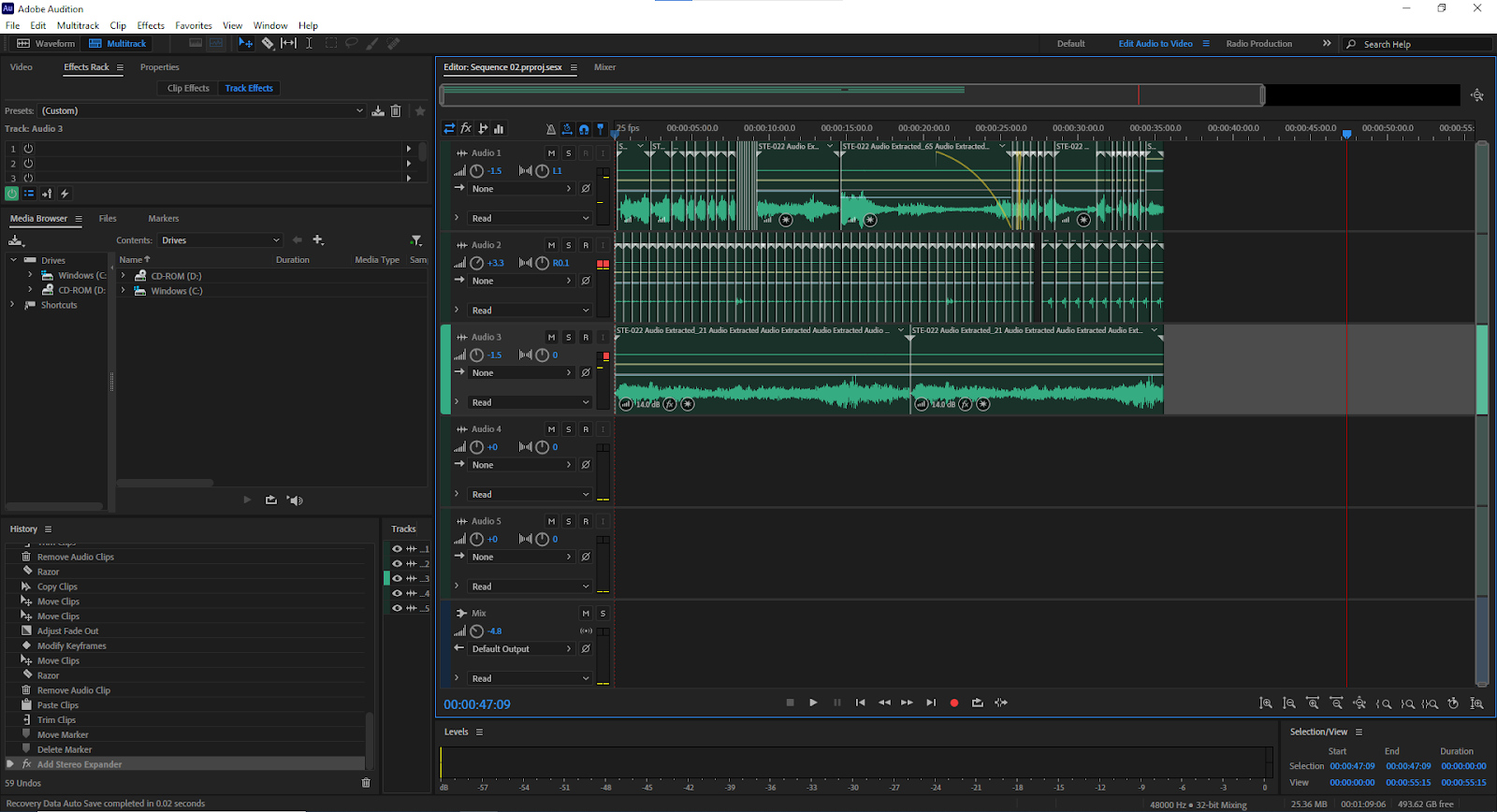The height and width of the screenshot is (812, 1497).
Task: Open Audio 1 input None dropdown
Action: pos(522,189)
